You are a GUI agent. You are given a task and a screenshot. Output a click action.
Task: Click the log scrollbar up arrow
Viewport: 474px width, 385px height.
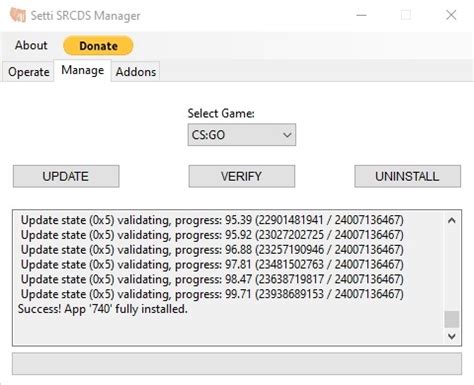(452, 220)
